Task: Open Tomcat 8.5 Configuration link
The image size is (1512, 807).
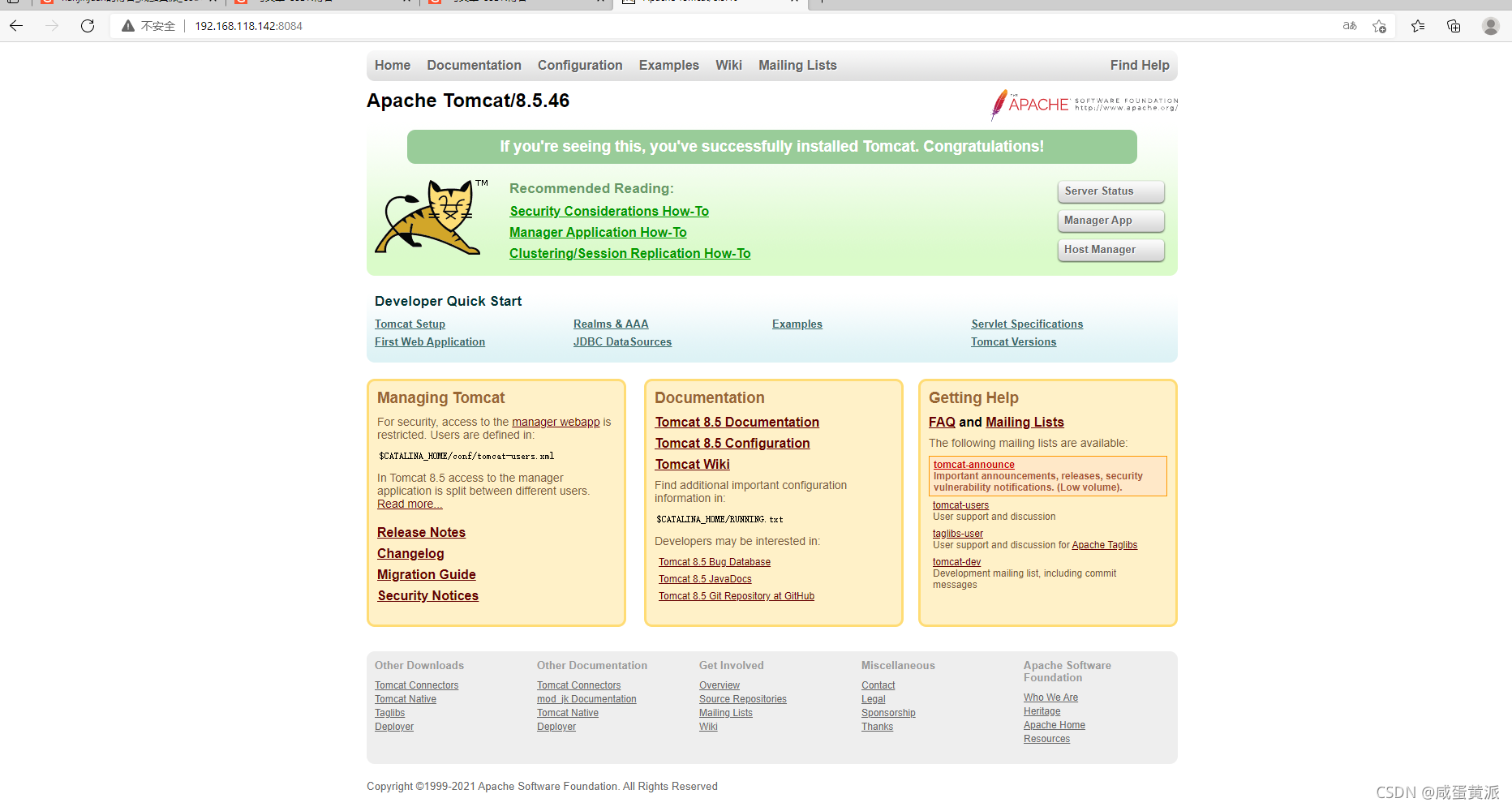Action: [732, 443]
